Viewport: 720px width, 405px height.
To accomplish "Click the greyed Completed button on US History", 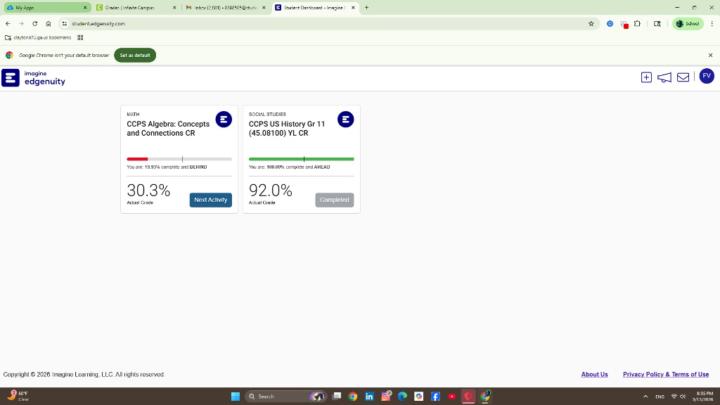I will pos(334,200).
